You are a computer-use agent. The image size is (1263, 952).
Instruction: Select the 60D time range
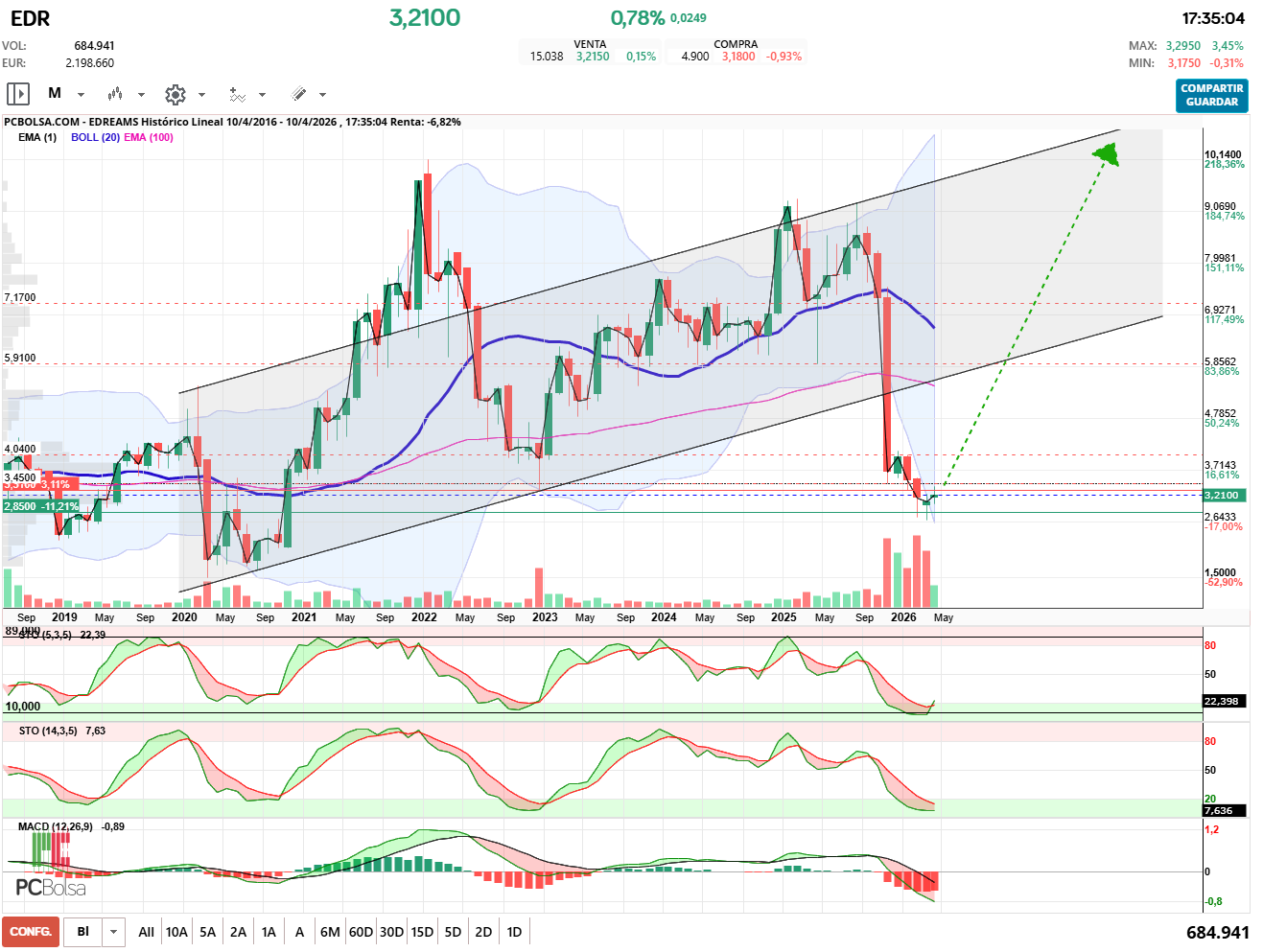(x=361, y=932)
